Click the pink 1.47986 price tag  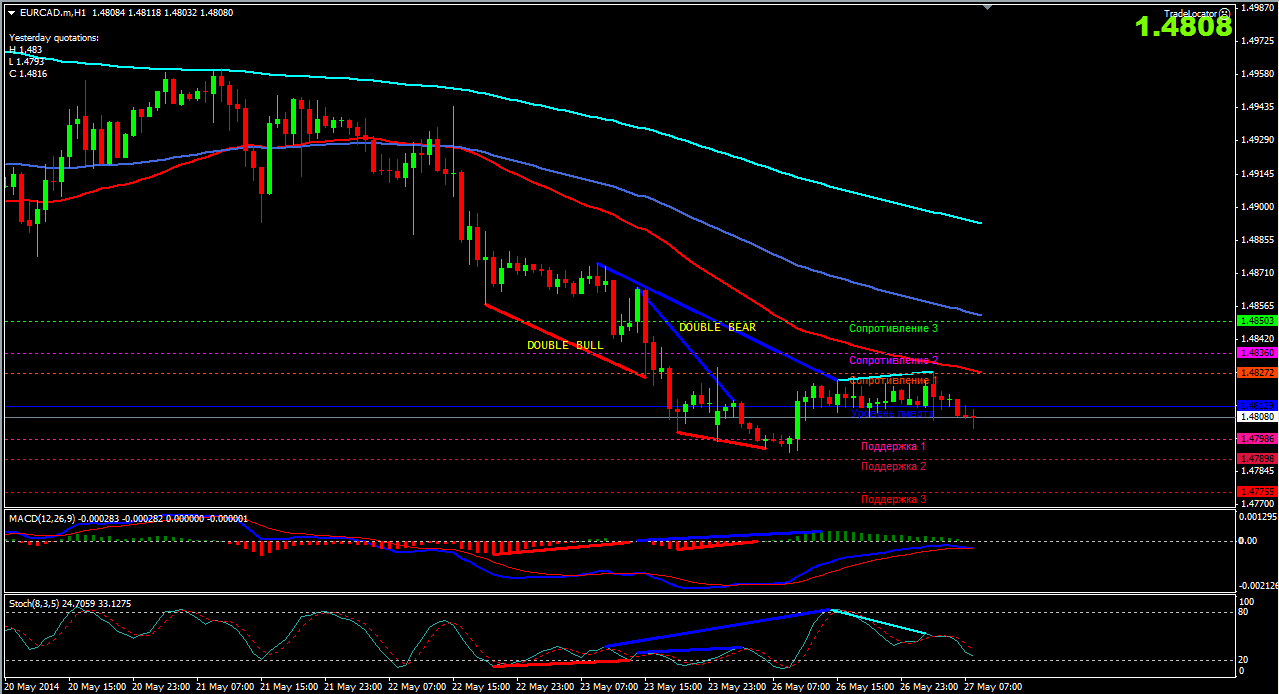coord(1256,439)
